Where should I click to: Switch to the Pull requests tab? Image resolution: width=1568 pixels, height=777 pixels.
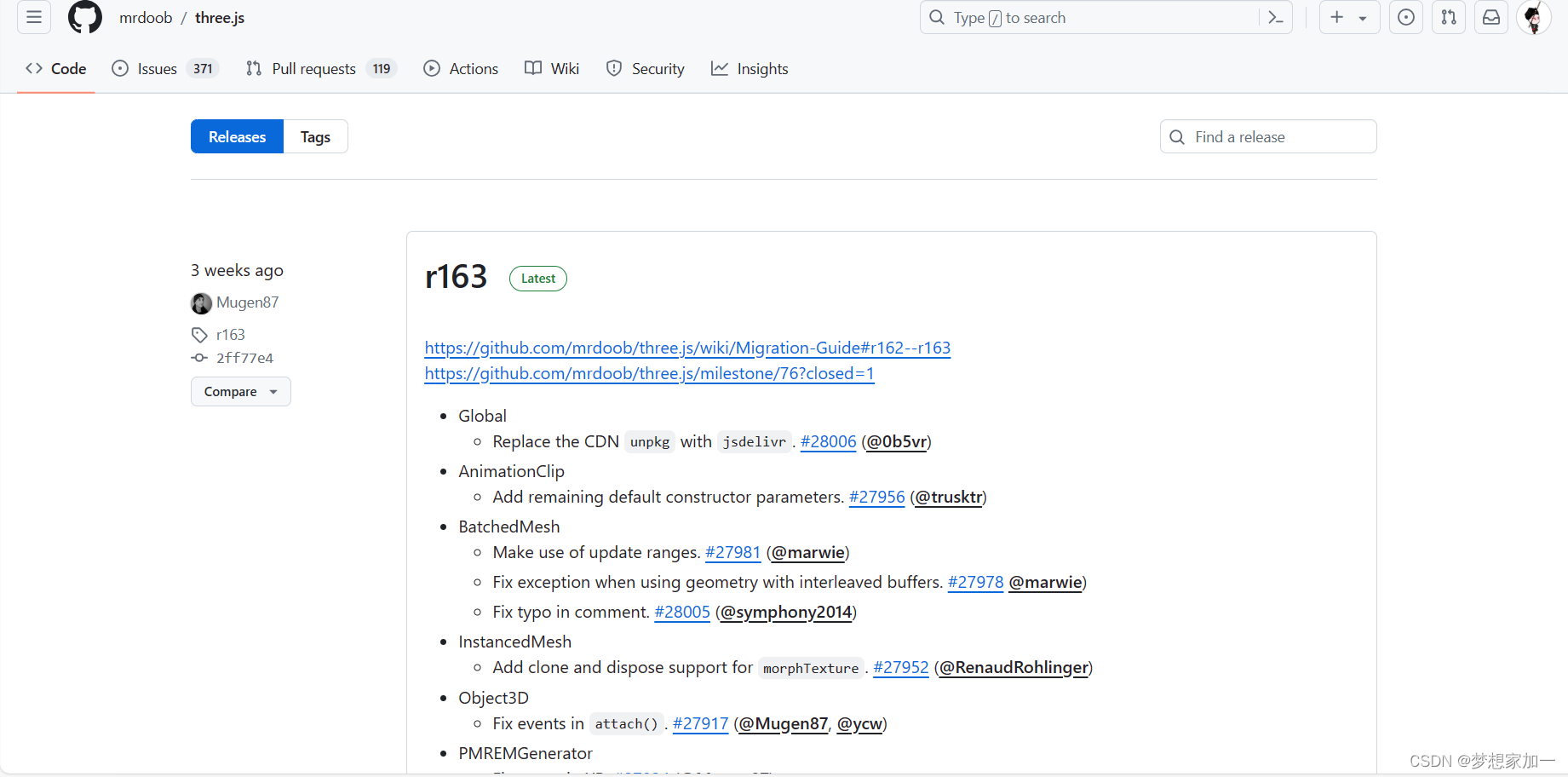click(321, 69)
